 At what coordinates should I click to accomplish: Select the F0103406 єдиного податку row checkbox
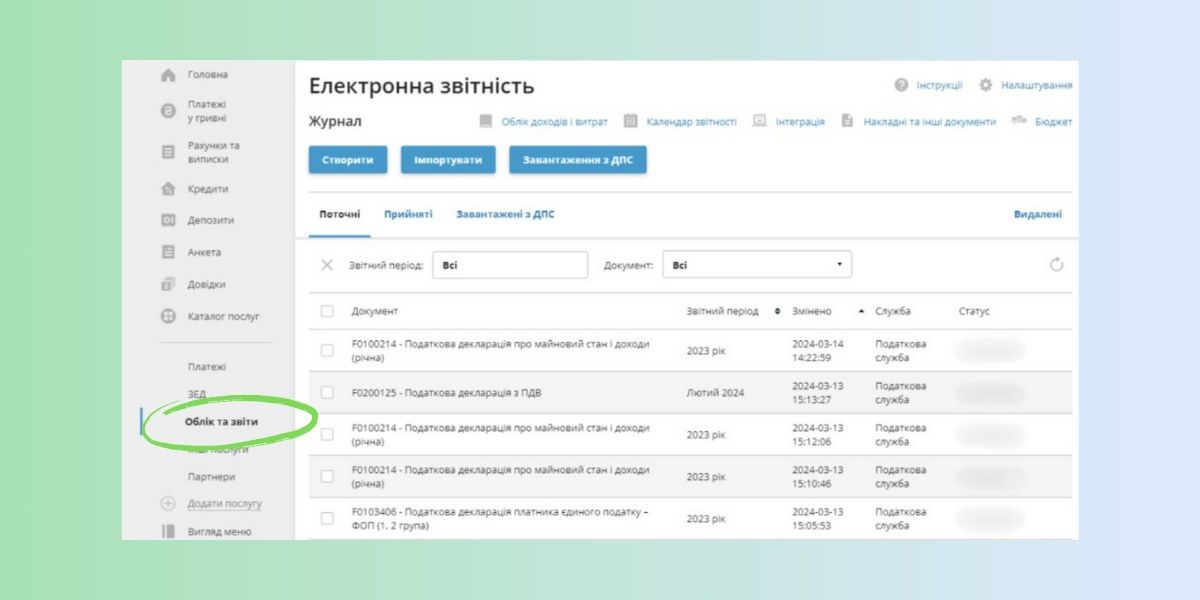pyautogui.click(x=327, y=518)
